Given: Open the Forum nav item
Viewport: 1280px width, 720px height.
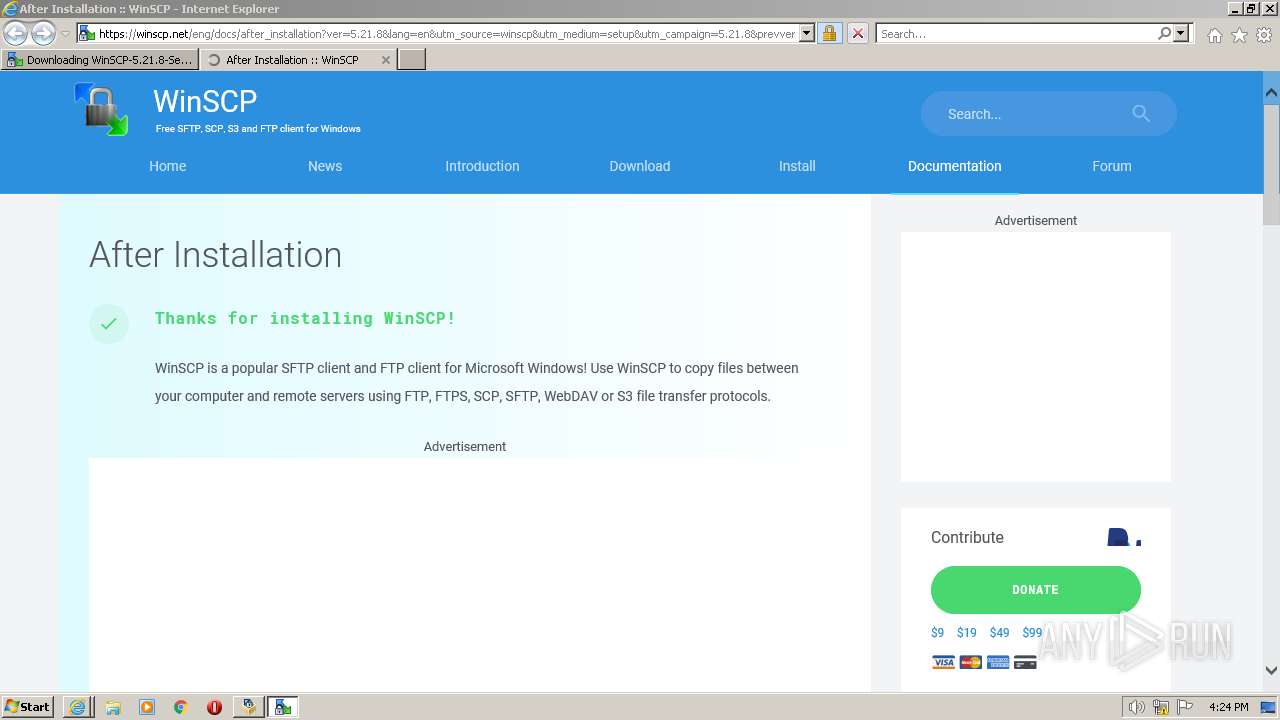Looking at the screenshot, I should tap(1112, 166).
